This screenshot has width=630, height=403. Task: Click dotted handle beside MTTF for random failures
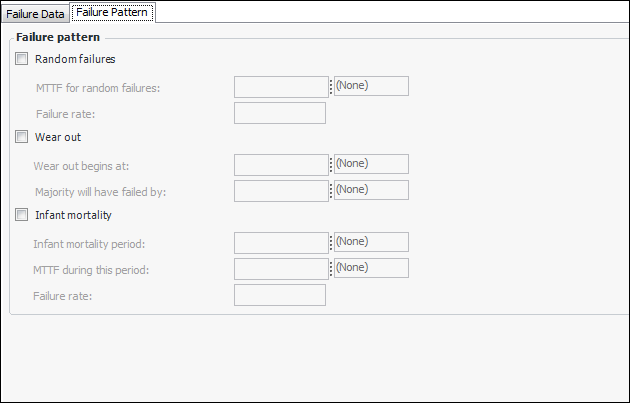(x=331, y=87)
